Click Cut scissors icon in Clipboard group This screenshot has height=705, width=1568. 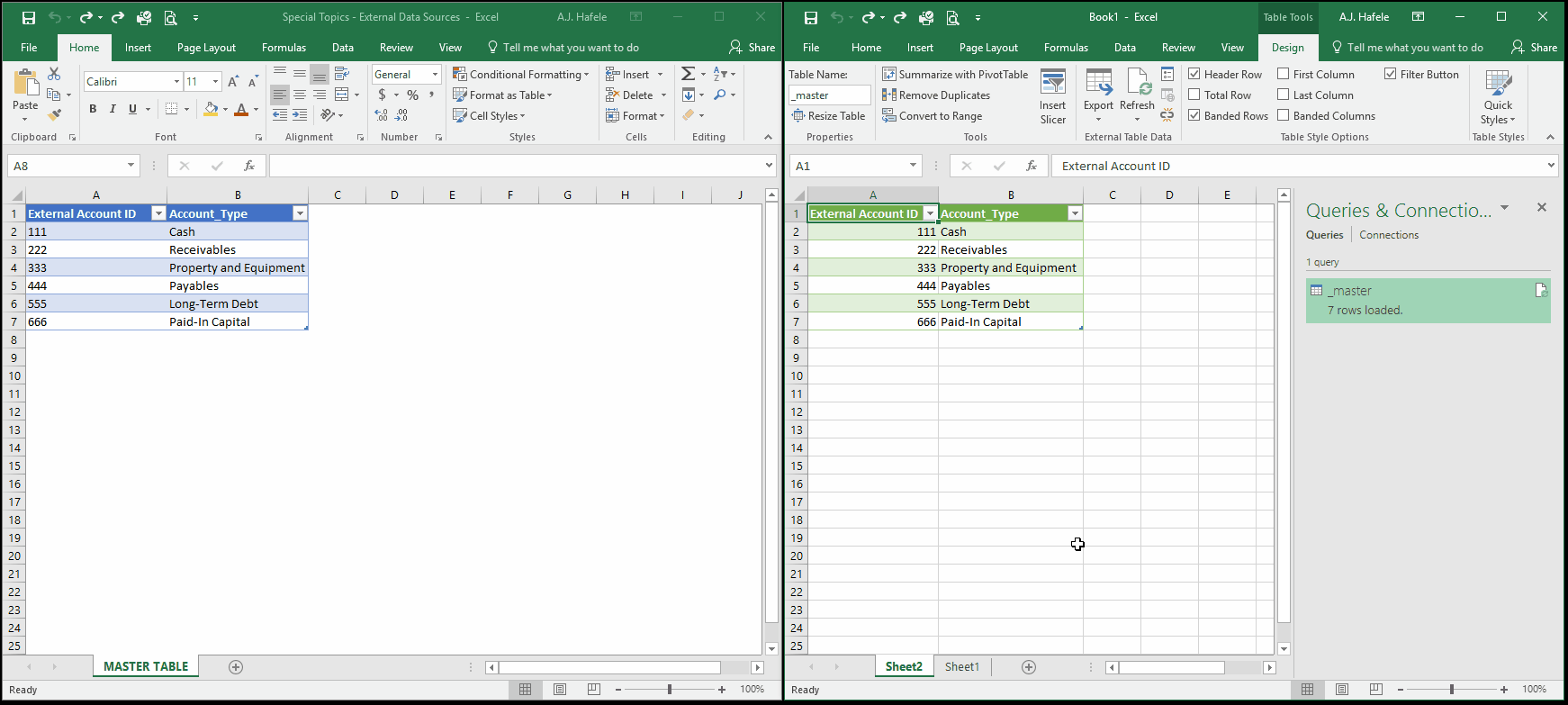[x=54, y=74]
